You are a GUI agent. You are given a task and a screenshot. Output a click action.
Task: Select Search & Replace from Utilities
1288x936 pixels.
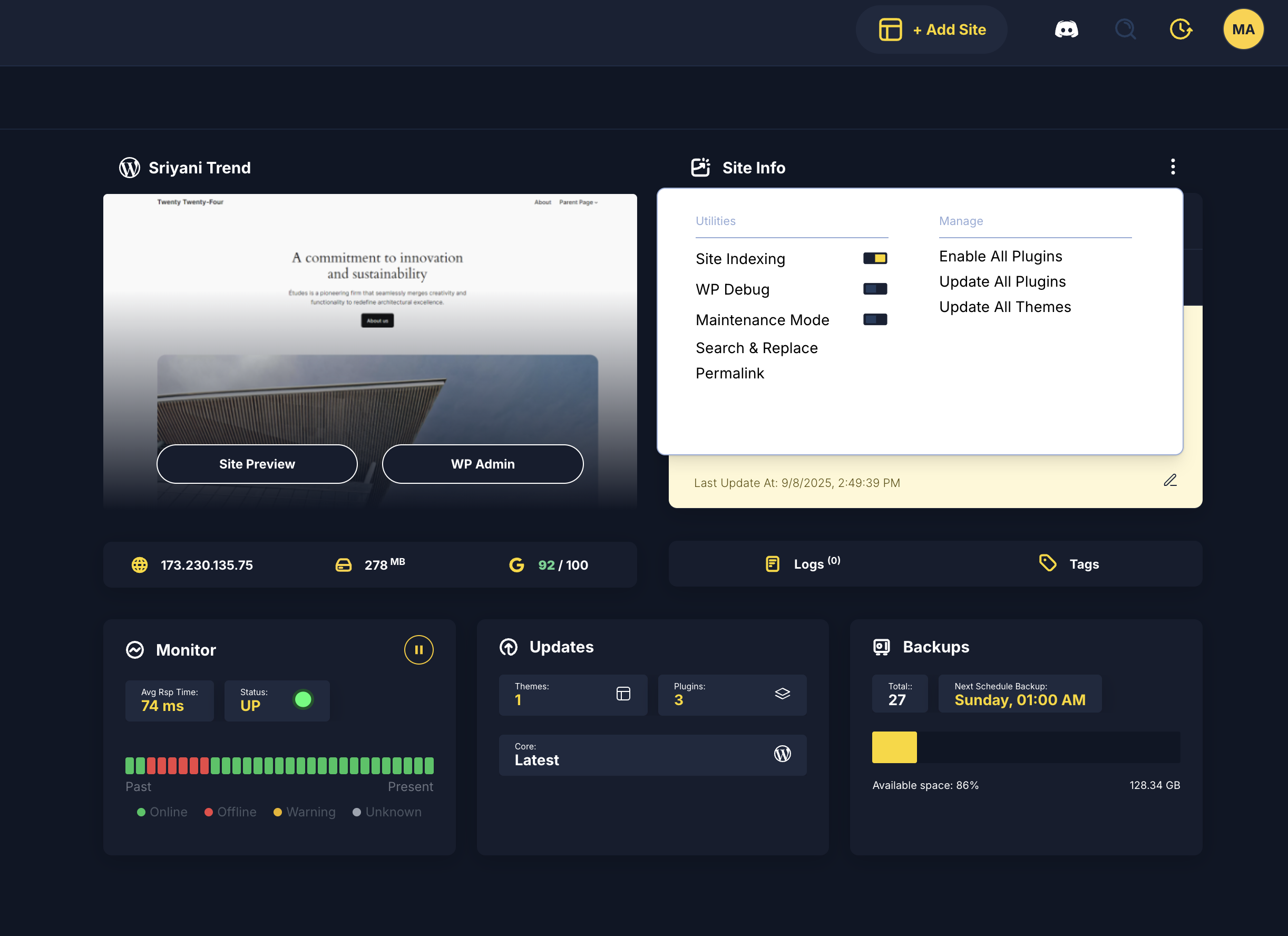(x=756, y=348)
